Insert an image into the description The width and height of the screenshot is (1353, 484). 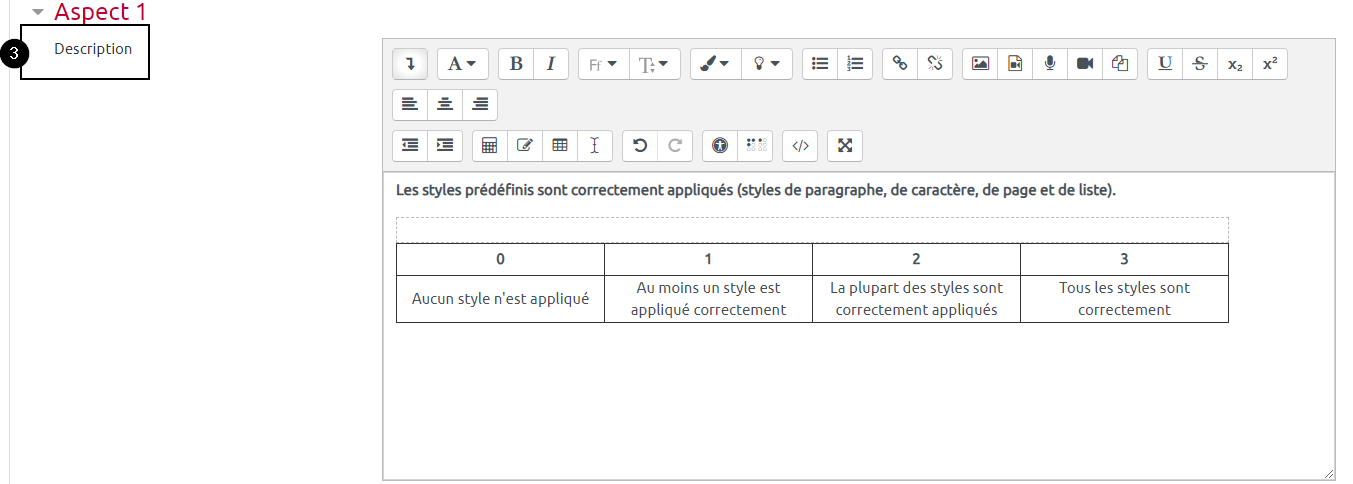(980, 64)
